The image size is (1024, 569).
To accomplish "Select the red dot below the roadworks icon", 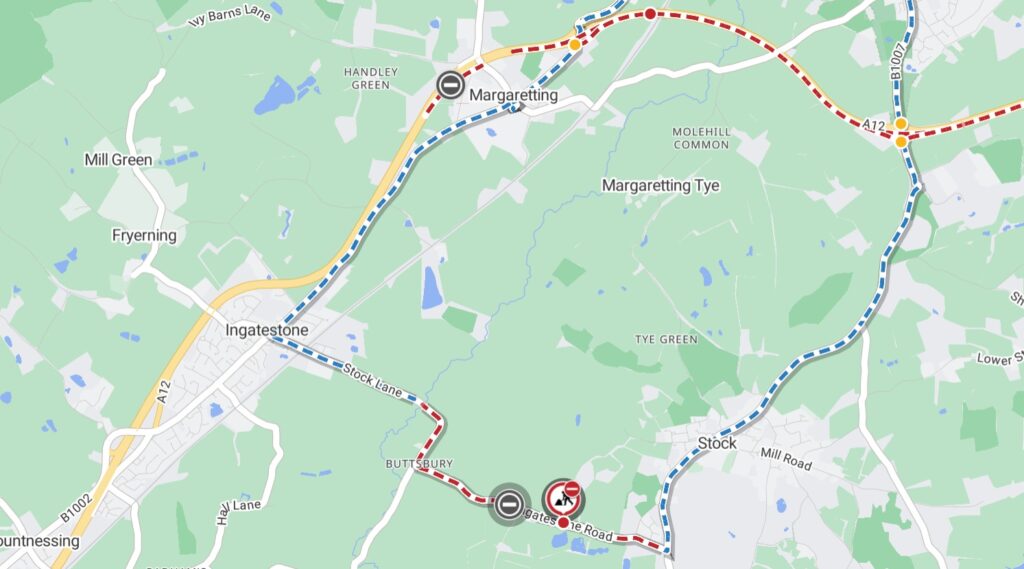I will pos(564,523).
